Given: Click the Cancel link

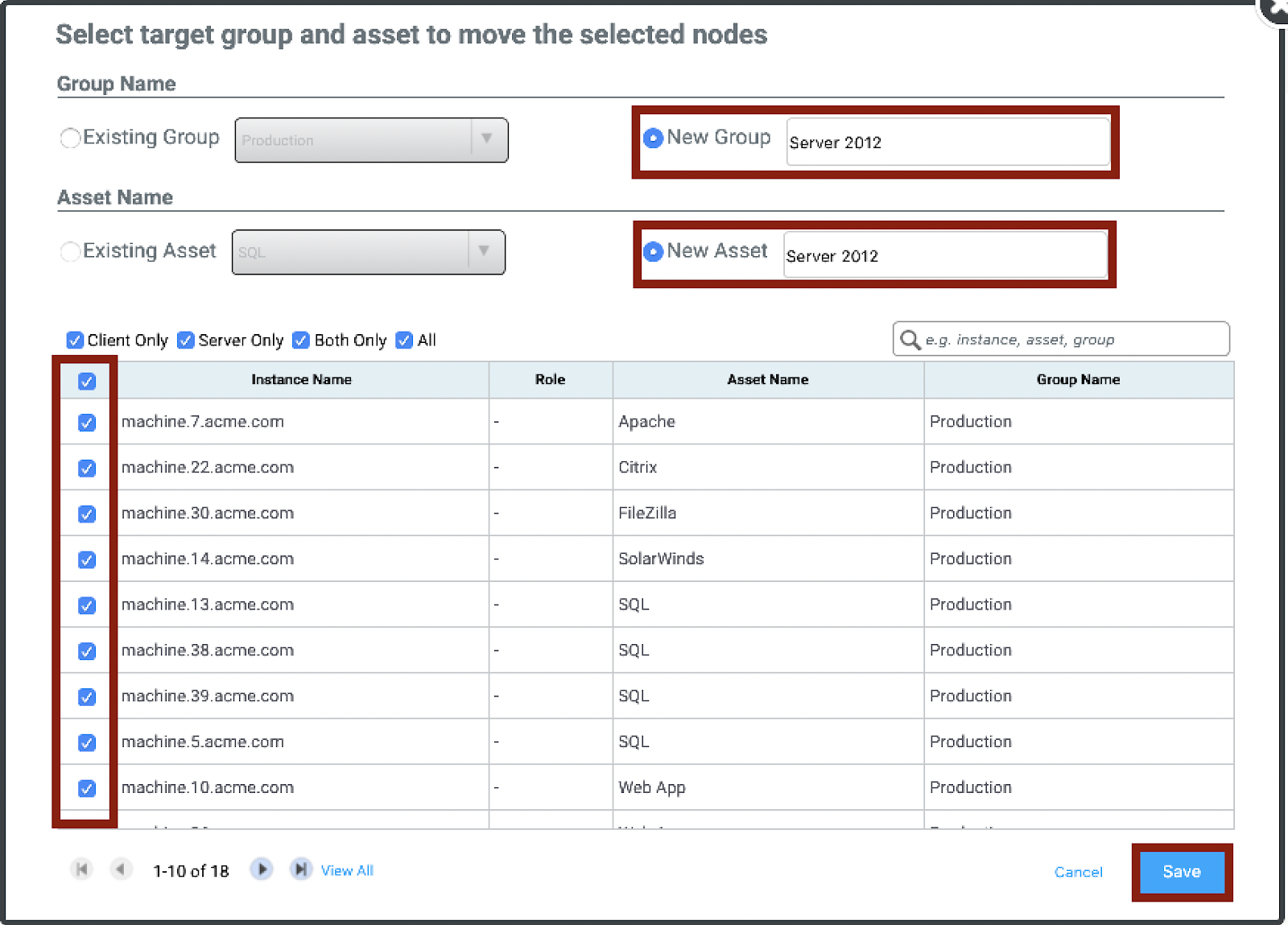Looking at the screenshot, I should (1078, 872).
